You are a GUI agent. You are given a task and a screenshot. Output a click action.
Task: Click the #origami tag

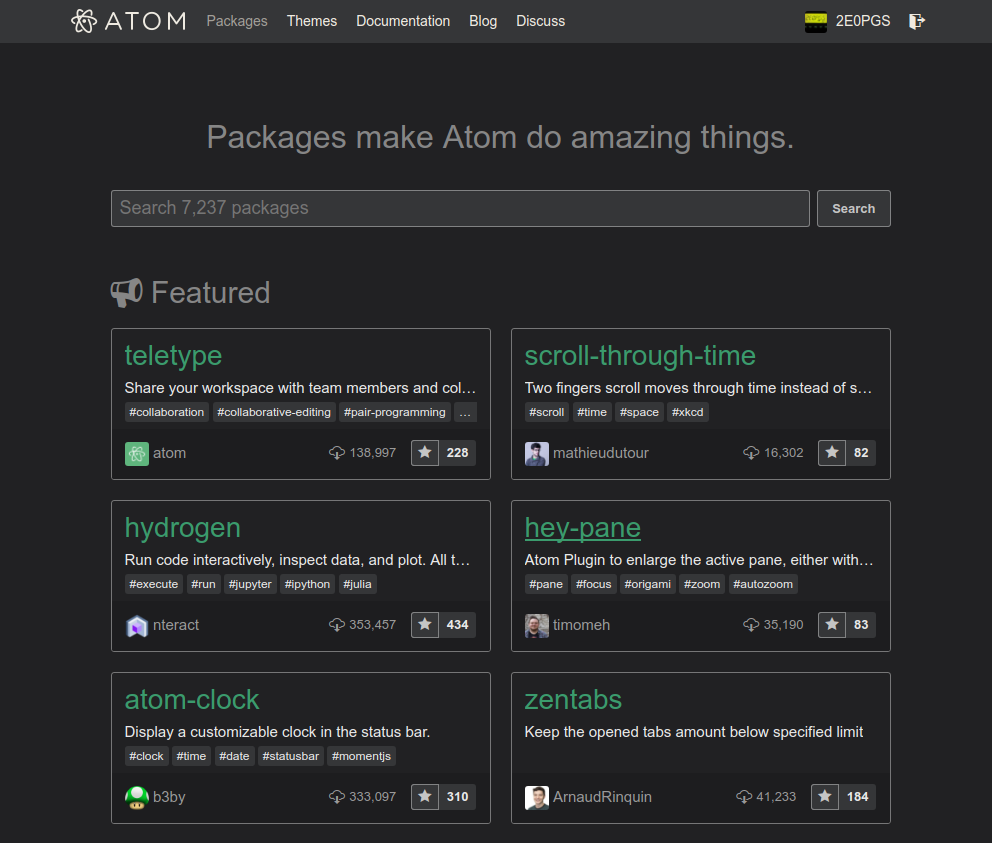(x=648, y=584)
